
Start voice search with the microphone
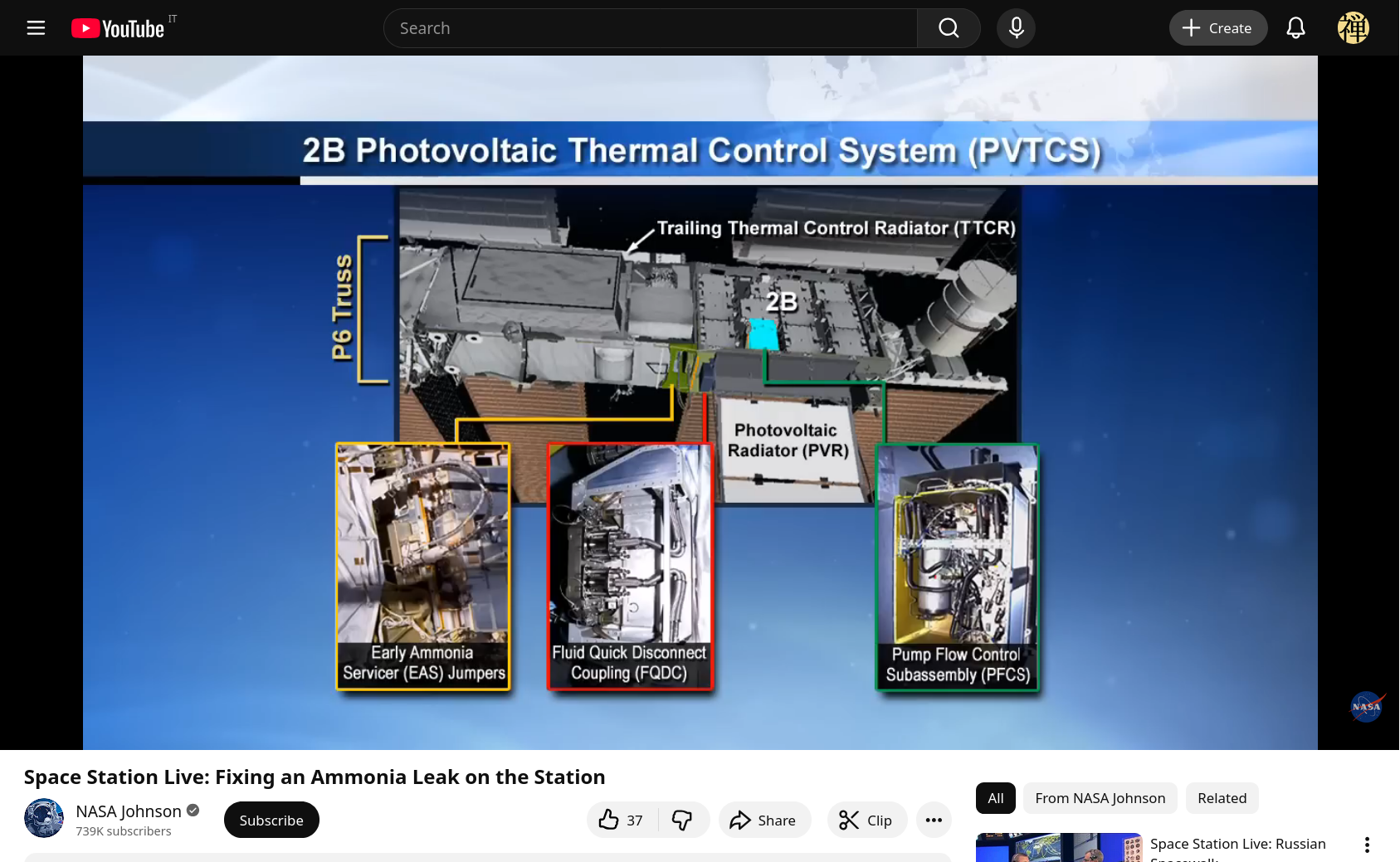pos(1017,28)
